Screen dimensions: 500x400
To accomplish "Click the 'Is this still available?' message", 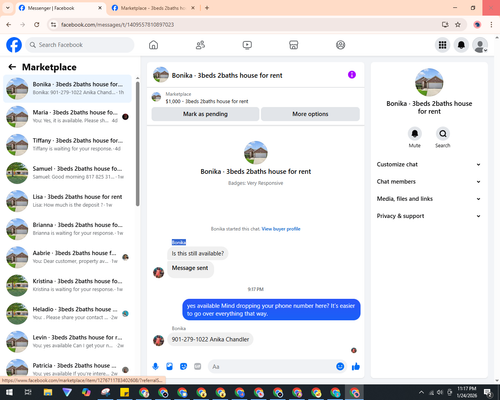I will click(x=198, y=254).
